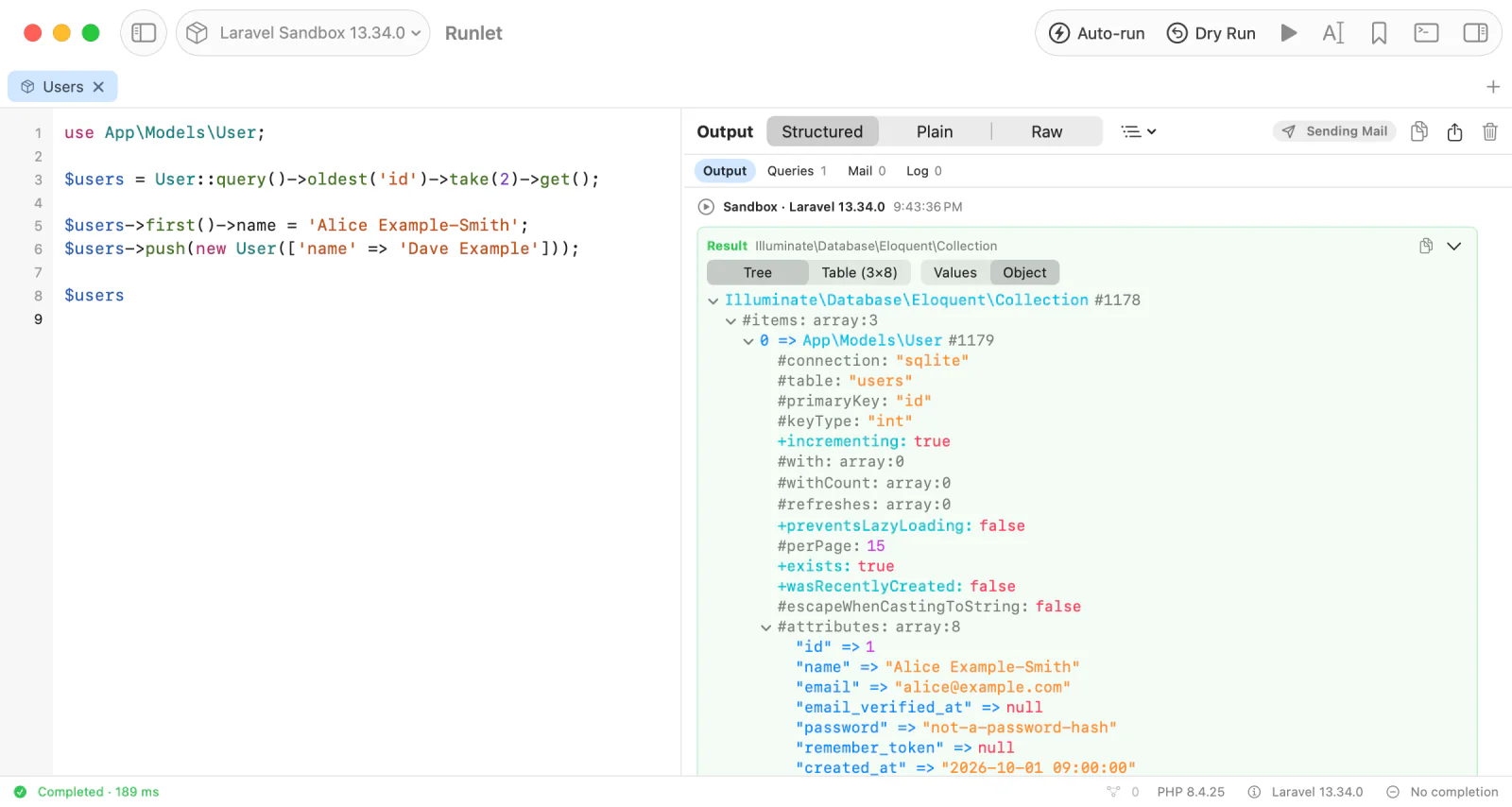
Task: Collapse the Result block chevron
Action: point(1454,247)
